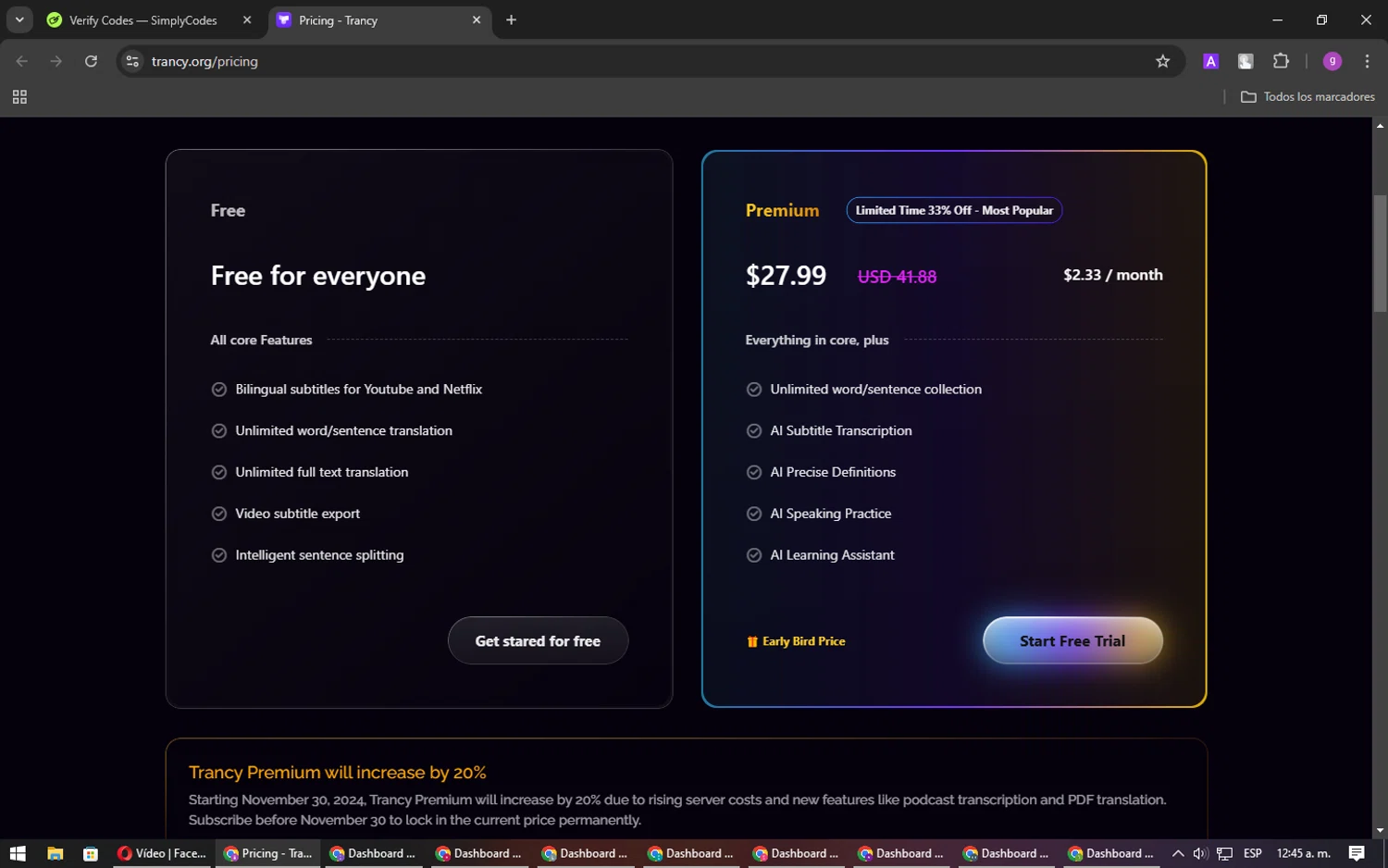This screenshot has width=1388, height=868.
Task: Open the Microsoft Store taskbar icon
Action: click(90, 853)
